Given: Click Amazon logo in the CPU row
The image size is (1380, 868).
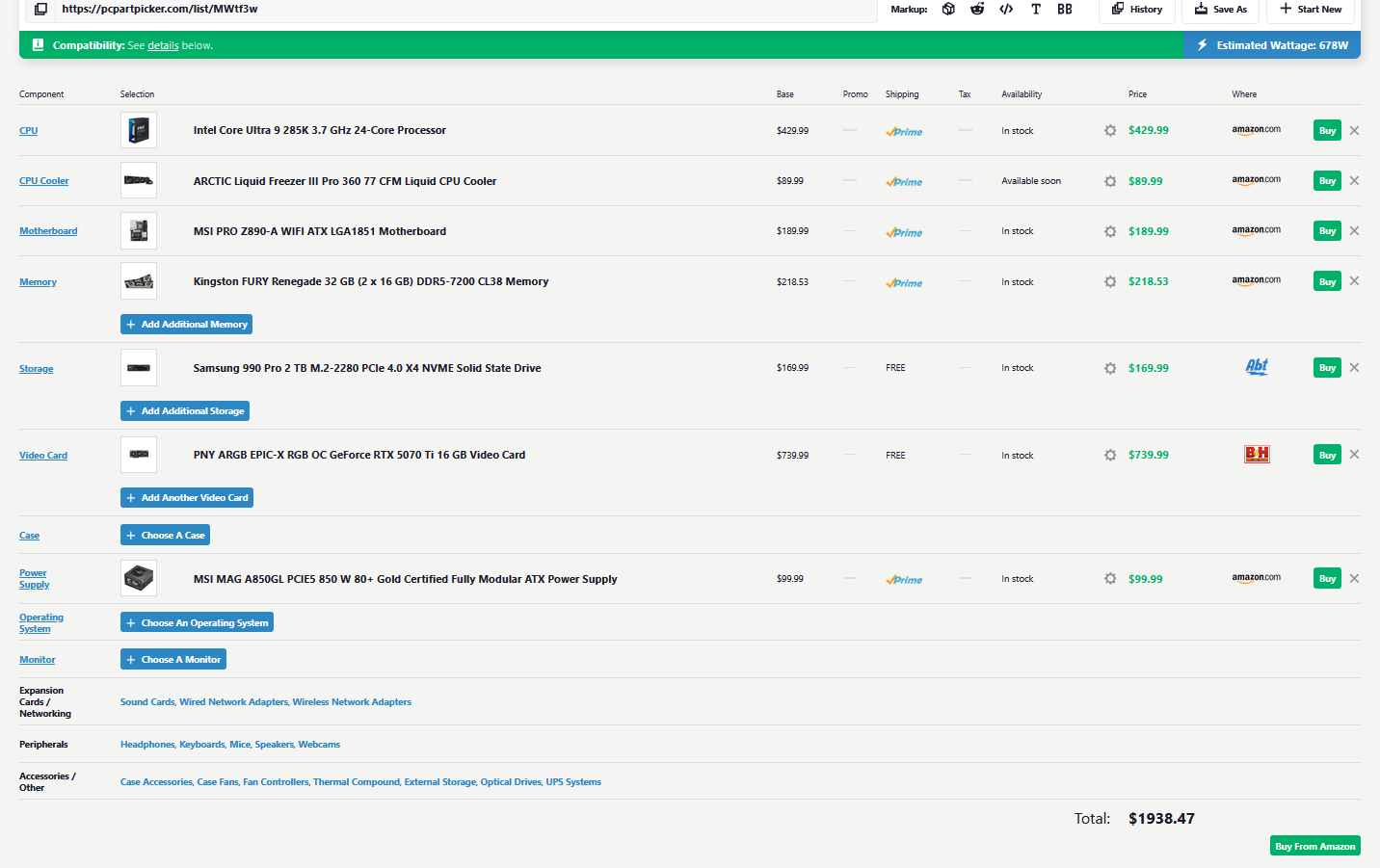Looking at the screenshot, I should tap(1257, 130).
